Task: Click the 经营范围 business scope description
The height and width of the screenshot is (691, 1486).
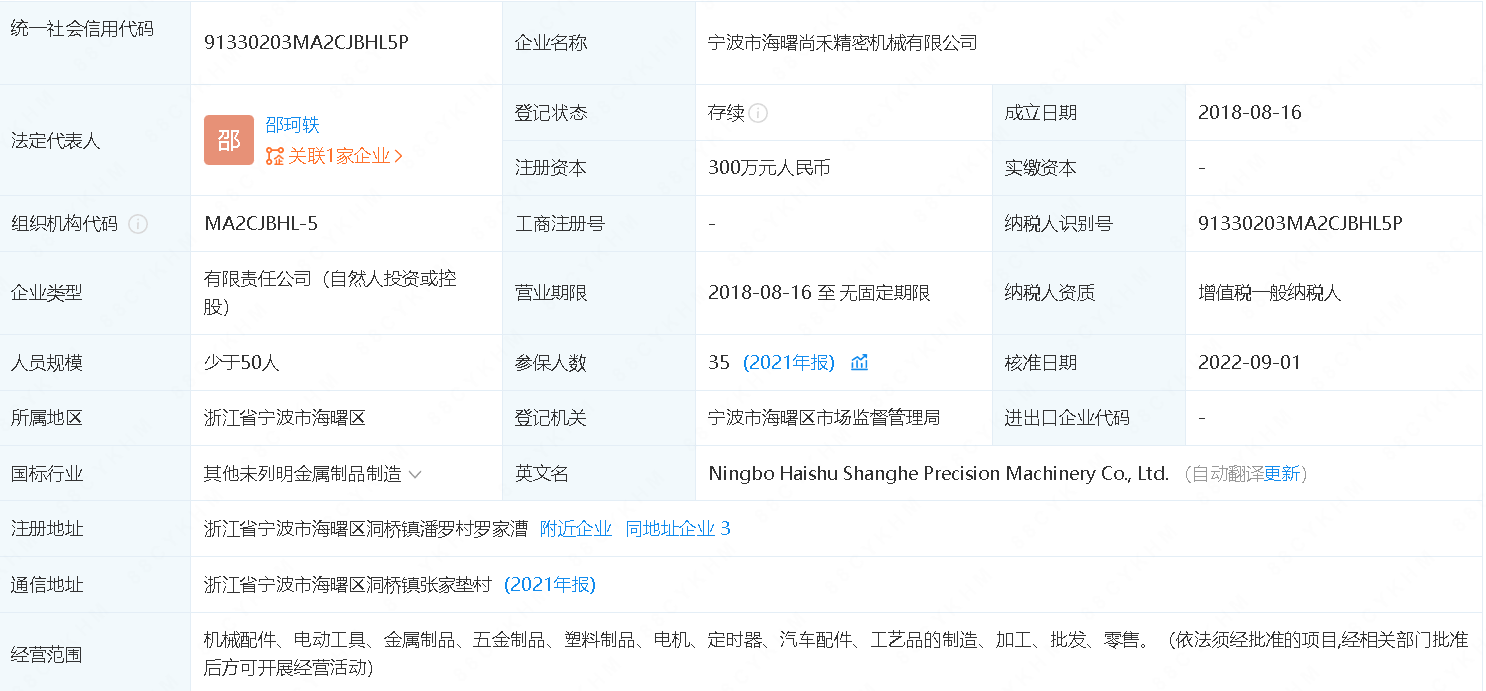Action: click(835, 653)
